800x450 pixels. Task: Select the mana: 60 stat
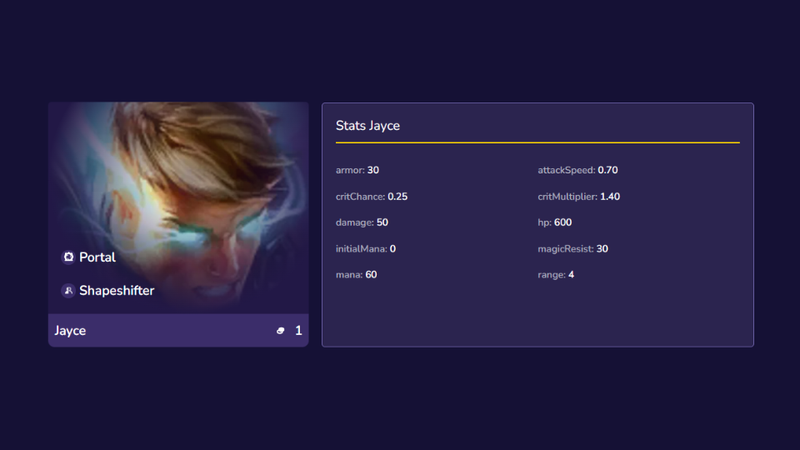[356, 274]
